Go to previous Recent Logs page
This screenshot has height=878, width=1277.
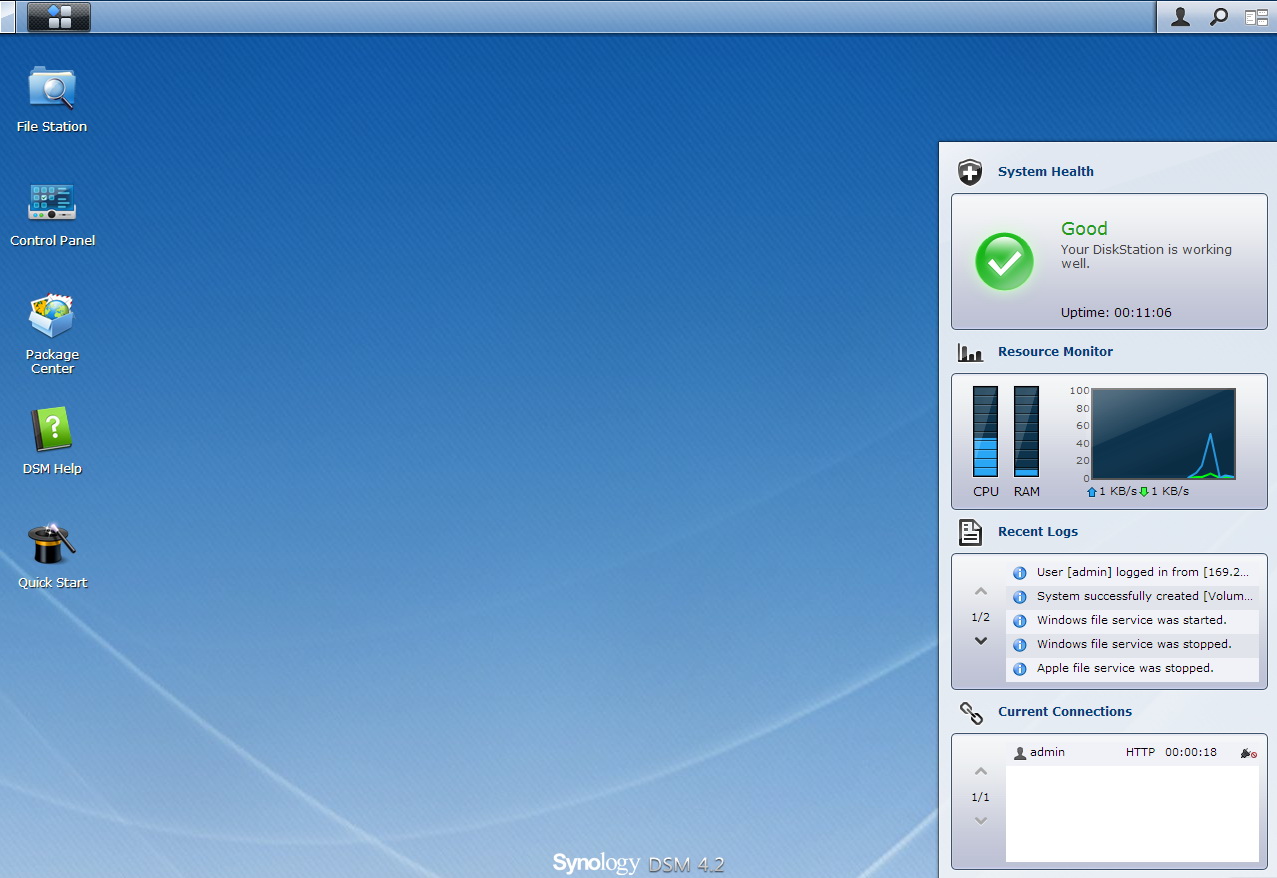pos(981,592)
